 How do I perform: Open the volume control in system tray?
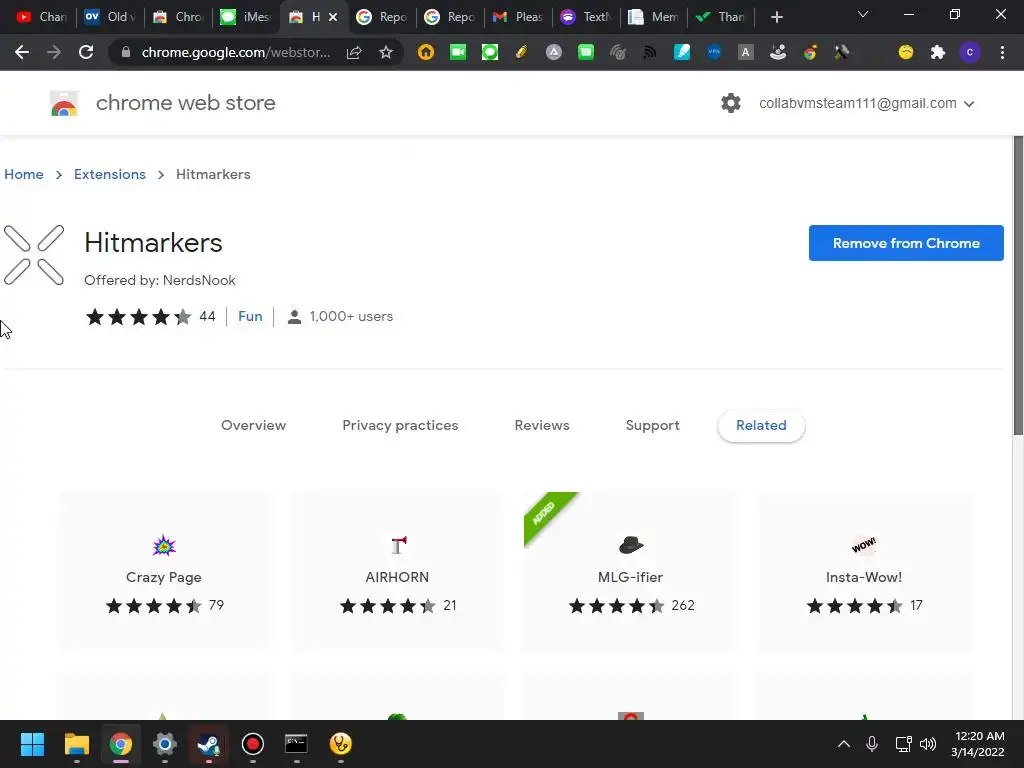click(x=927, y=744)
